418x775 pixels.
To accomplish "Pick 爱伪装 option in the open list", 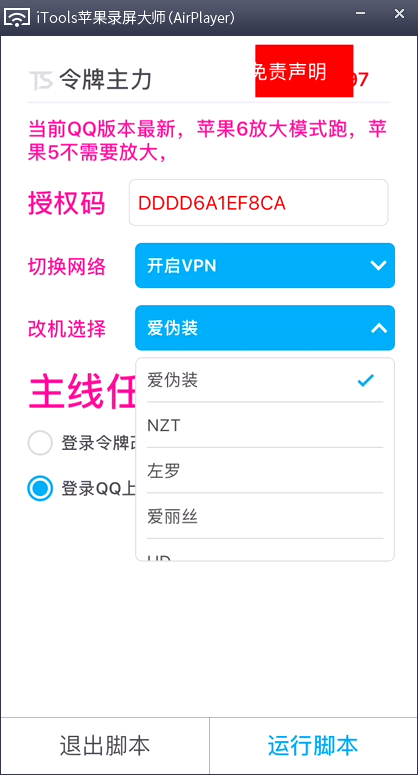I will click(265, 380).
